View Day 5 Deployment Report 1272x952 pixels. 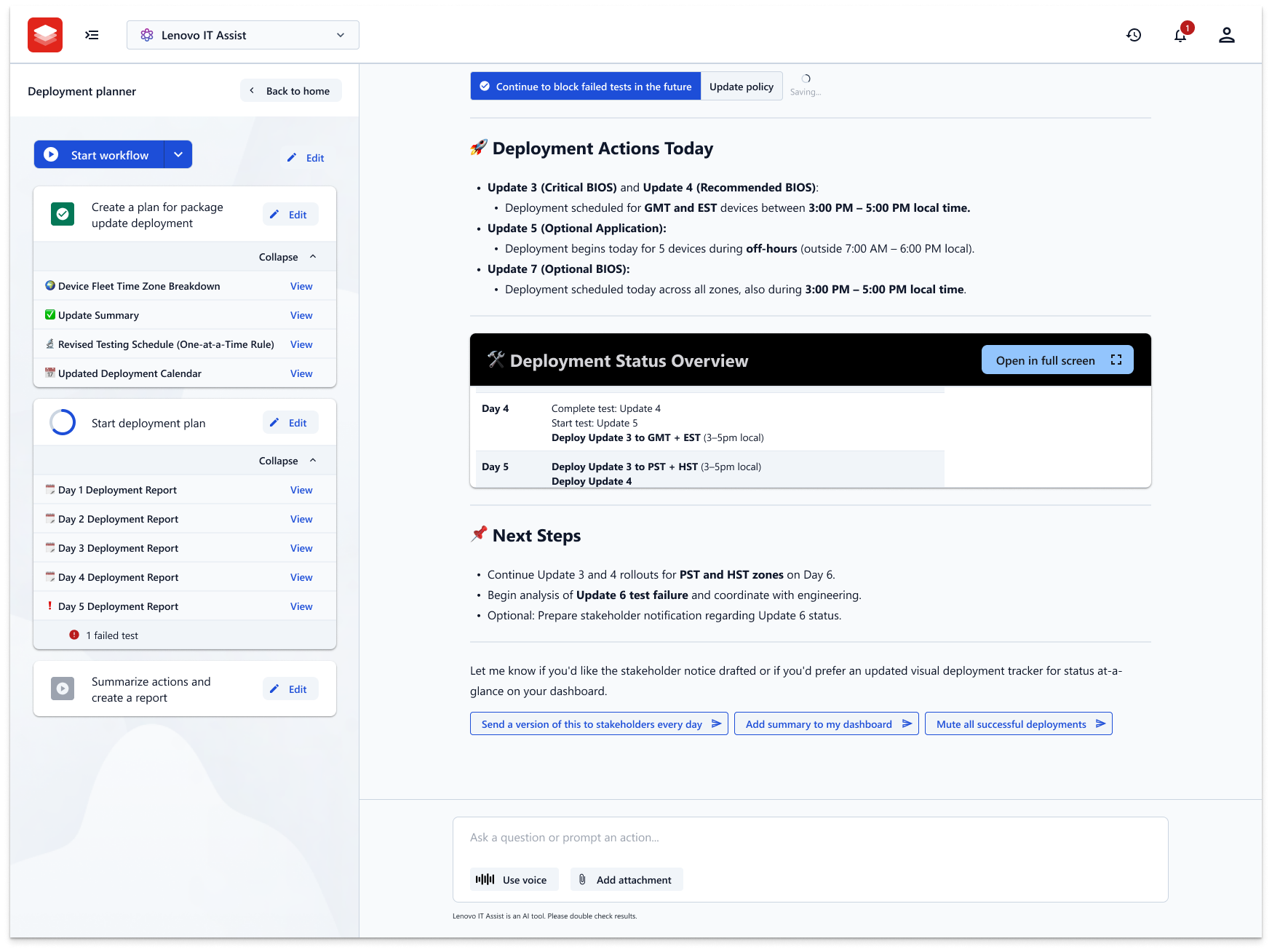tap(301, 606)
